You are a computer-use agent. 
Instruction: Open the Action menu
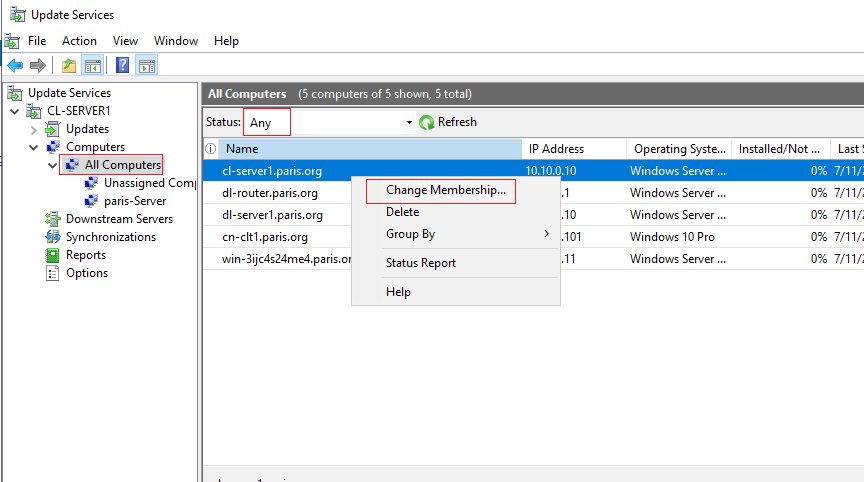point(79,41)
